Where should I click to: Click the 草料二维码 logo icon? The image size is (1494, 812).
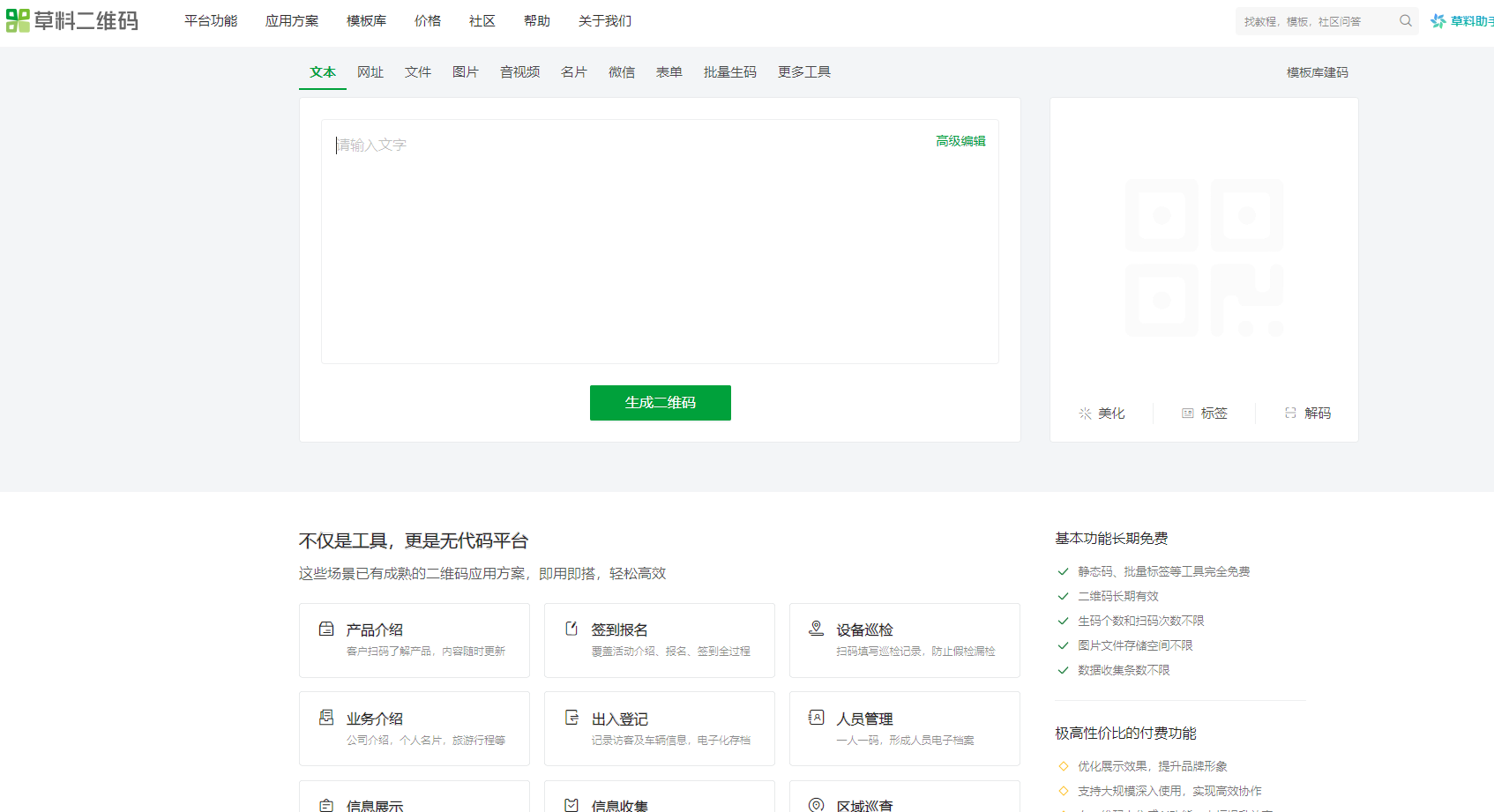click(x=18, y=20)
